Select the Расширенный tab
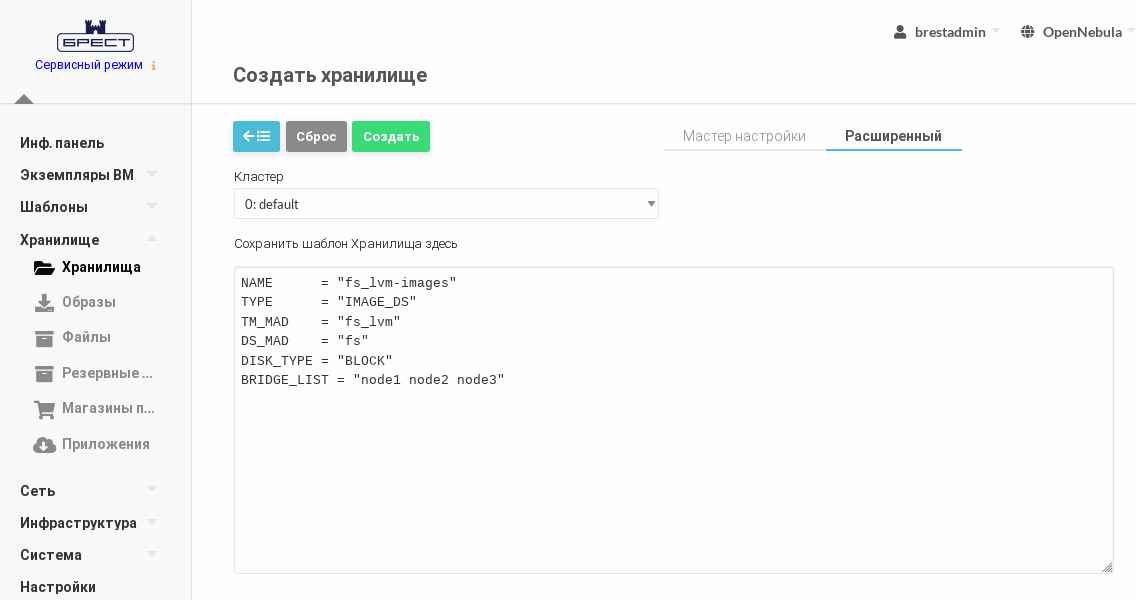This screenshot has width=1136, height=600. tap(893, 136)
